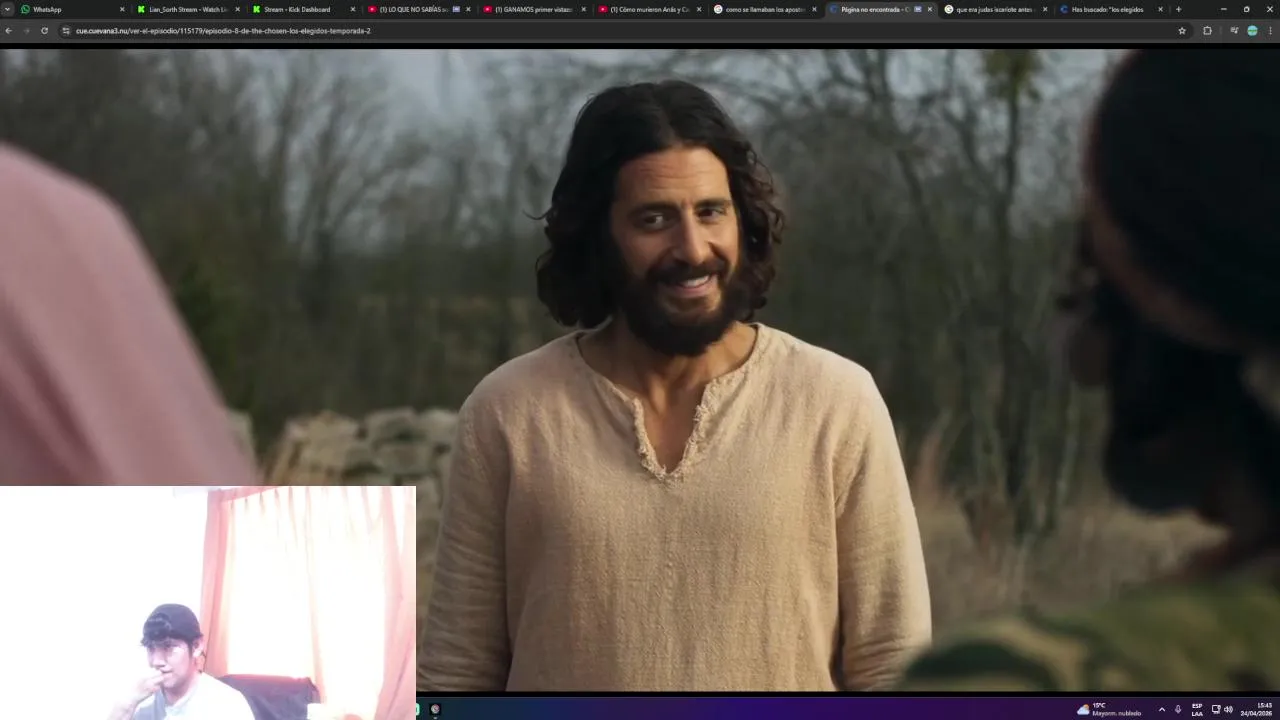The height and width of the screenshot is (720, 1280).
Task: Click the microphone icon in system tray
Action: 1177,709
